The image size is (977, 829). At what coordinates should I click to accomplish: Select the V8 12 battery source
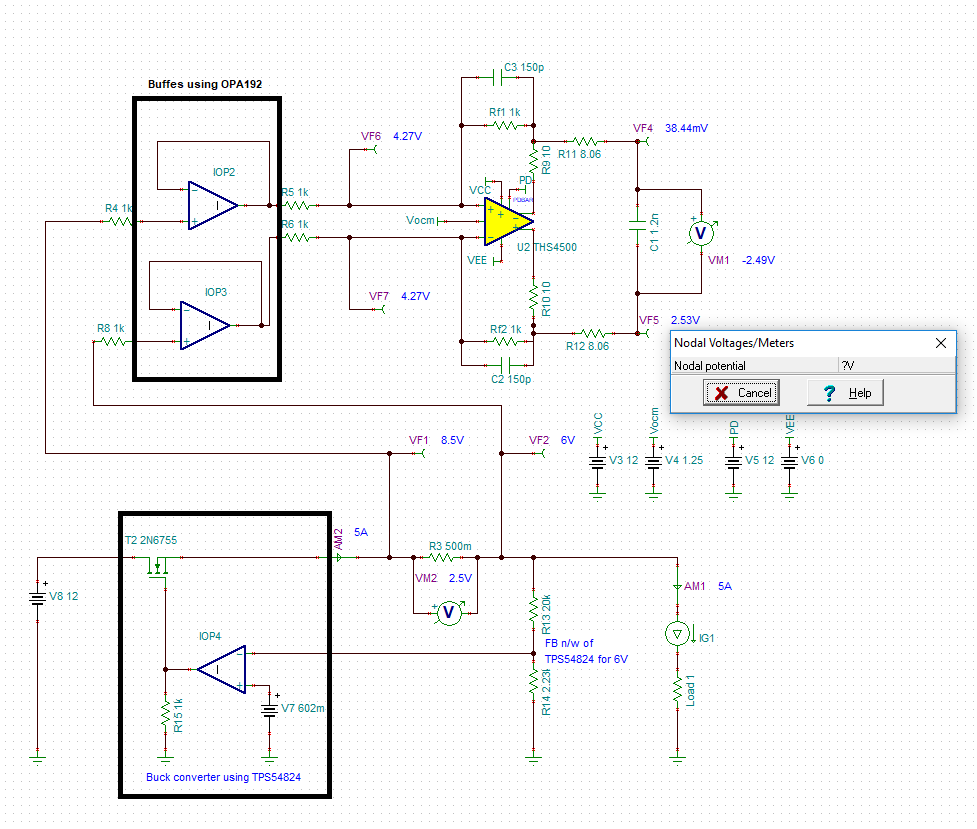(x=37, y=598)
